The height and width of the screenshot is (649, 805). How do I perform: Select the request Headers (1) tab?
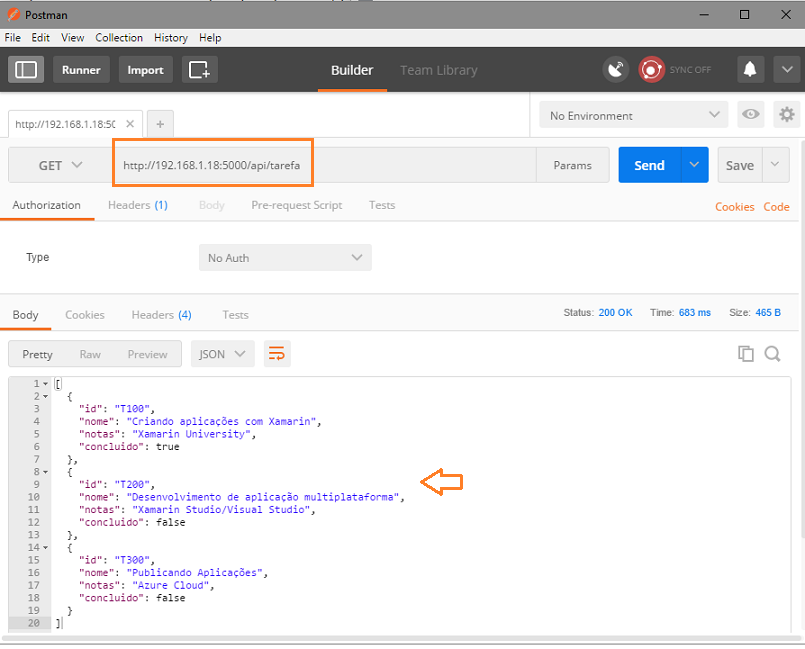click(138, 205)
